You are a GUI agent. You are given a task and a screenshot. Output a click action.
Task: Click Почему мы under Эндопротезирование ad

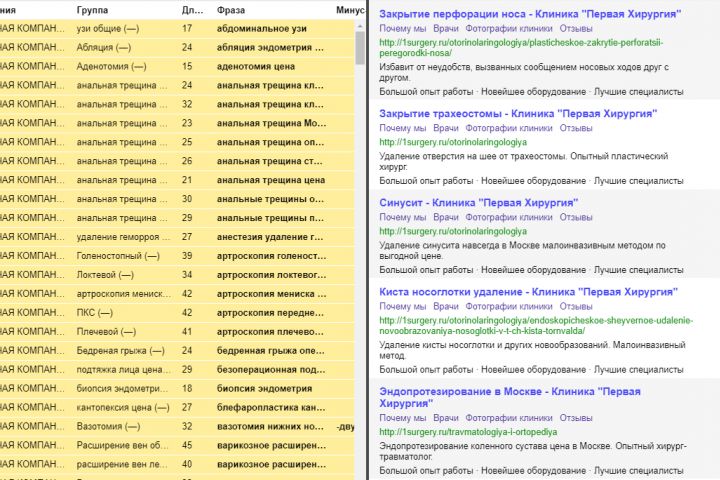pos(403,418)
